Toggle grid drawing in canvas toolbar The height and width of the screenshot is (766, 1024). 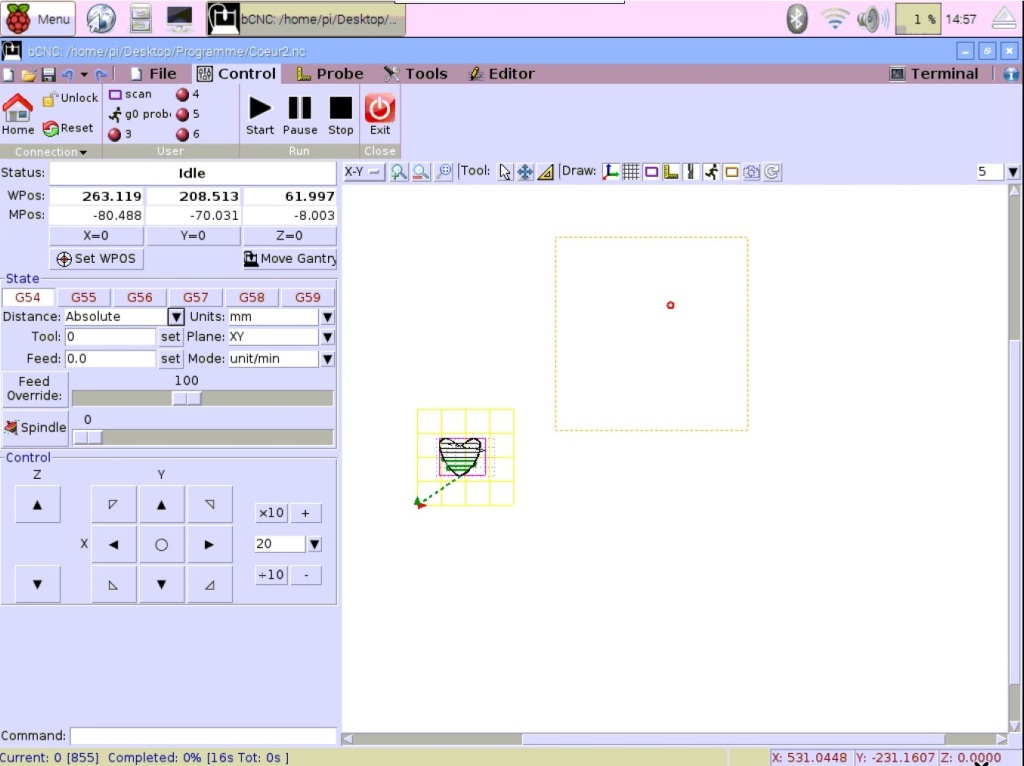click(631, 172)
